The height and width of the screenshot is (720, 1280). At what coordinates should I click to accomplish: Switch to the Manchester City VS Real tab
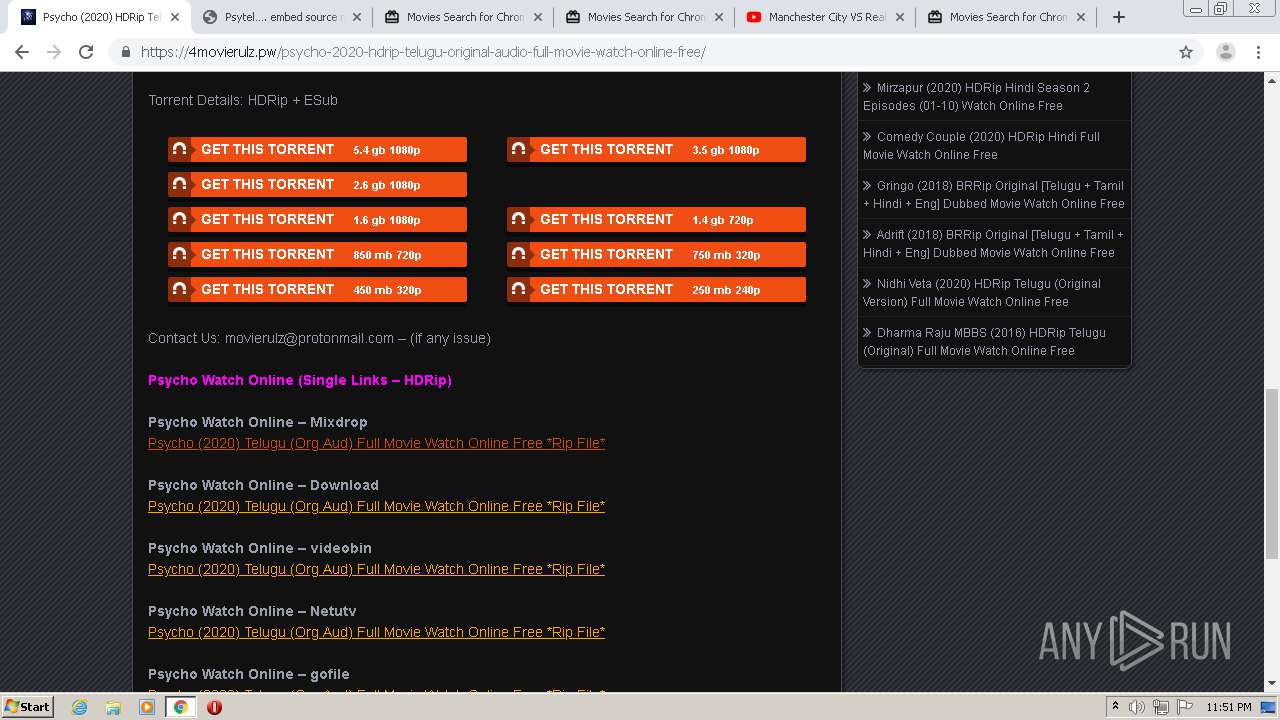(824, 17)
